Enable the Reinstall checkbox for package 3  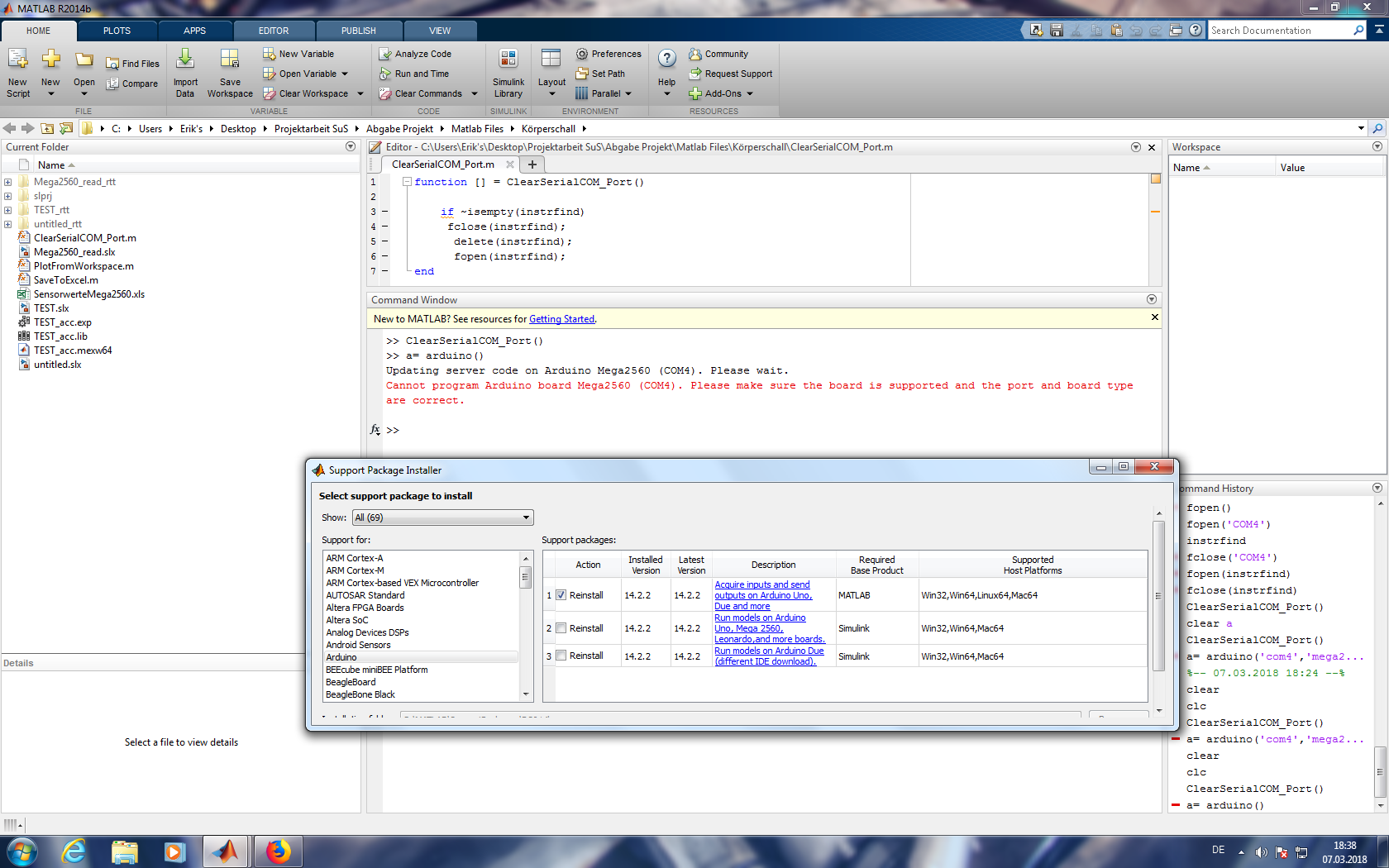click(x=561, y=656)
